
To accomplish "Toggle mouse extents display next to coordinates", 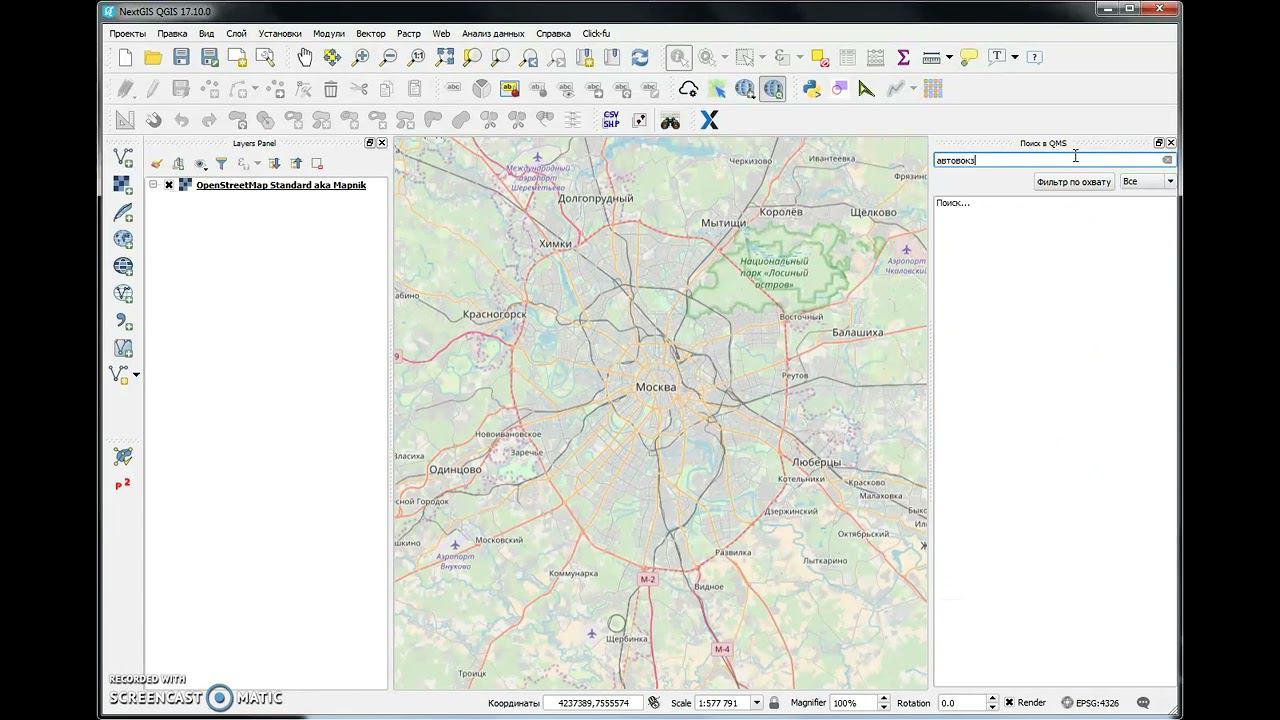I will pyautogui.click(x=654, y=703).
